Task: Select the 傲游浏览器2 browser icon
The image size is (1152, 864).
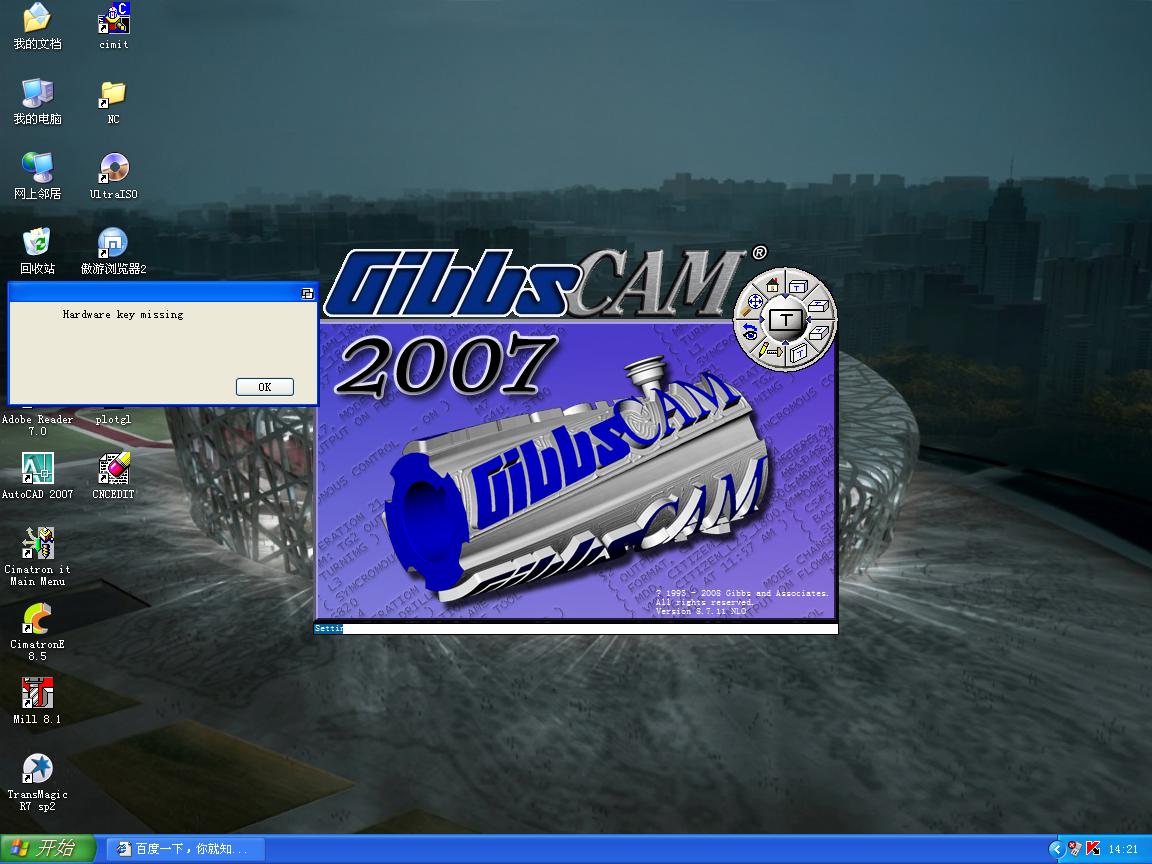Action: click(113, 243)
